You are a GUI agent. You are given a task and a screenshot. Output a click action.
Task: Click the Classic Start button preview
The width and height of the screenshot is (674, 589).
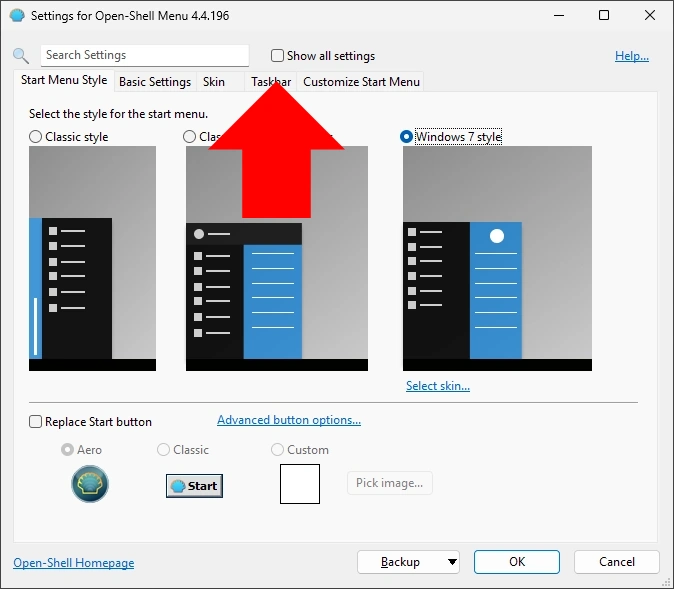point(194,486)
